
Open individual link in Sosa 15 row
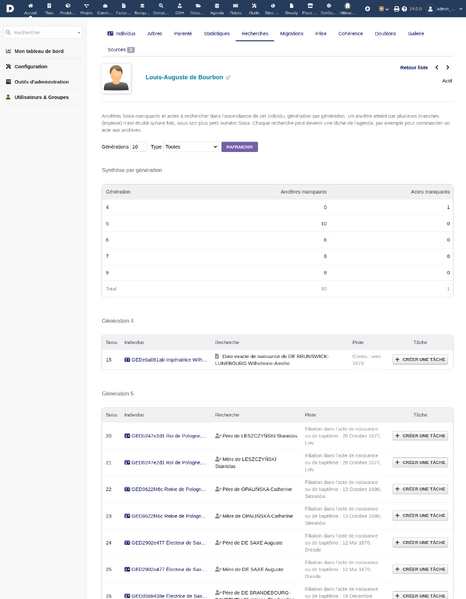point(166,360)
